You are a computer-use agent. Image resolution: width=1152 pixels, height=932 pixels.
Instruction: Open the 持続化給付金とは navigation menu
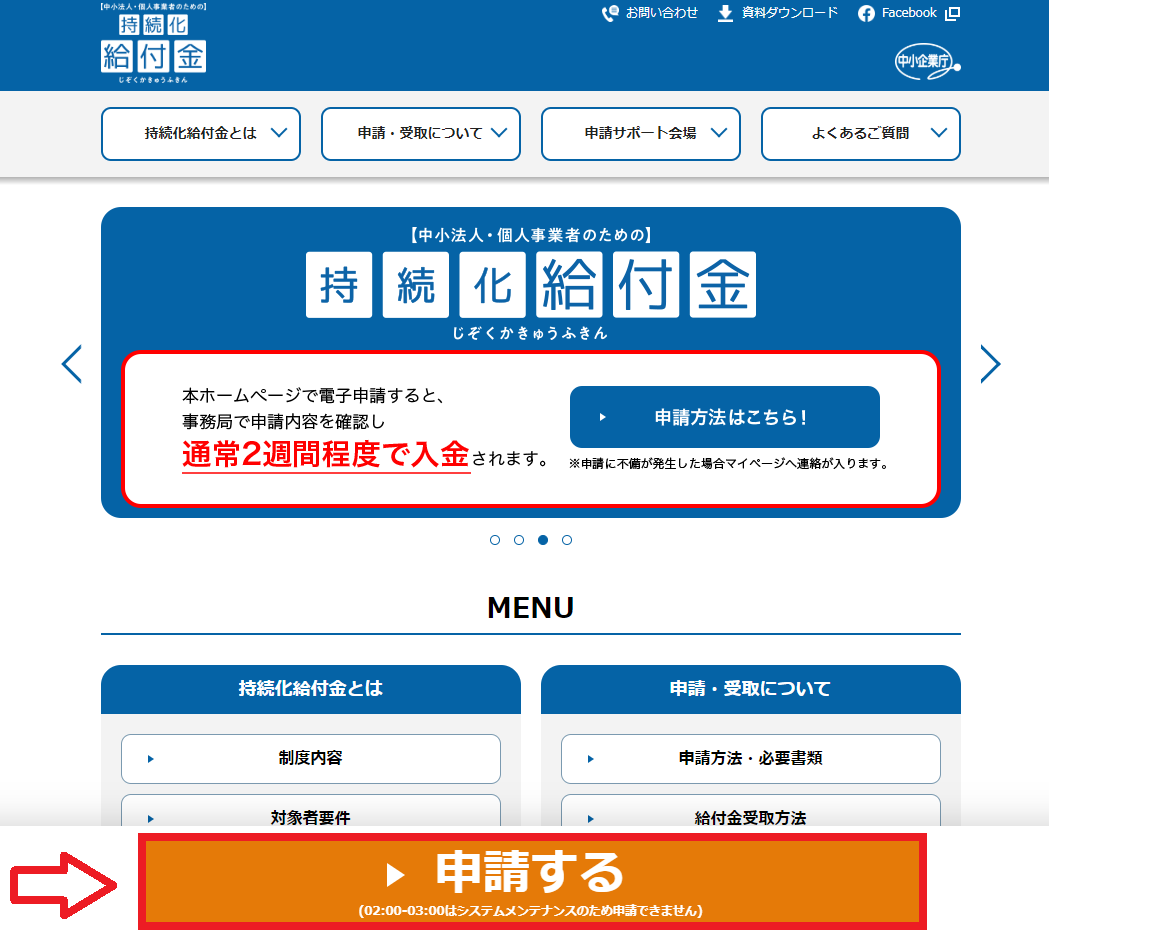[201, 134]
